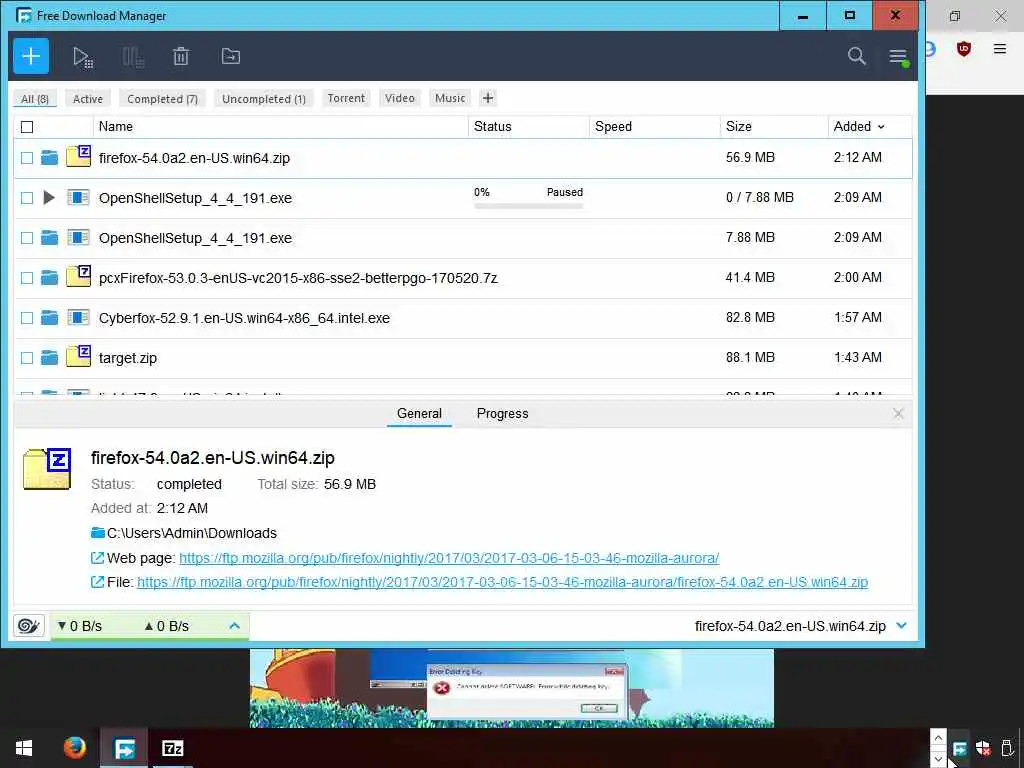Collapse details with bottom-right chevron

click(902, 626)
